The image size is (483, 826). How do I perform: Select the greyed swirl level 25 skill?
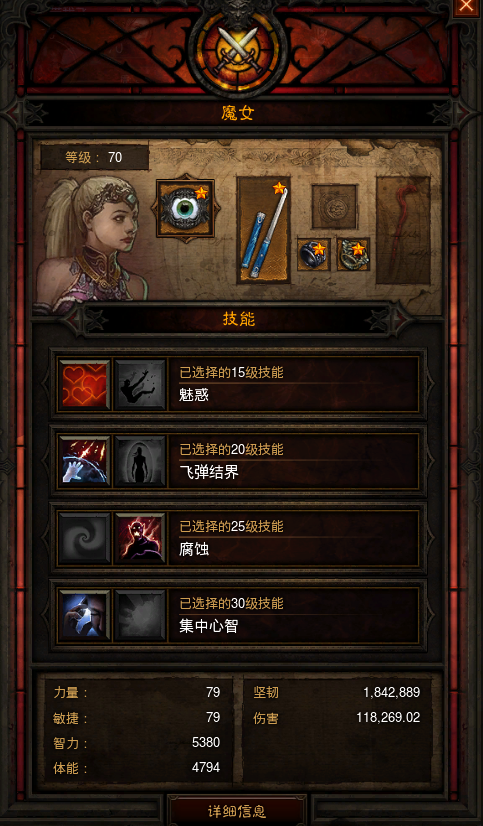click(84, 538)
